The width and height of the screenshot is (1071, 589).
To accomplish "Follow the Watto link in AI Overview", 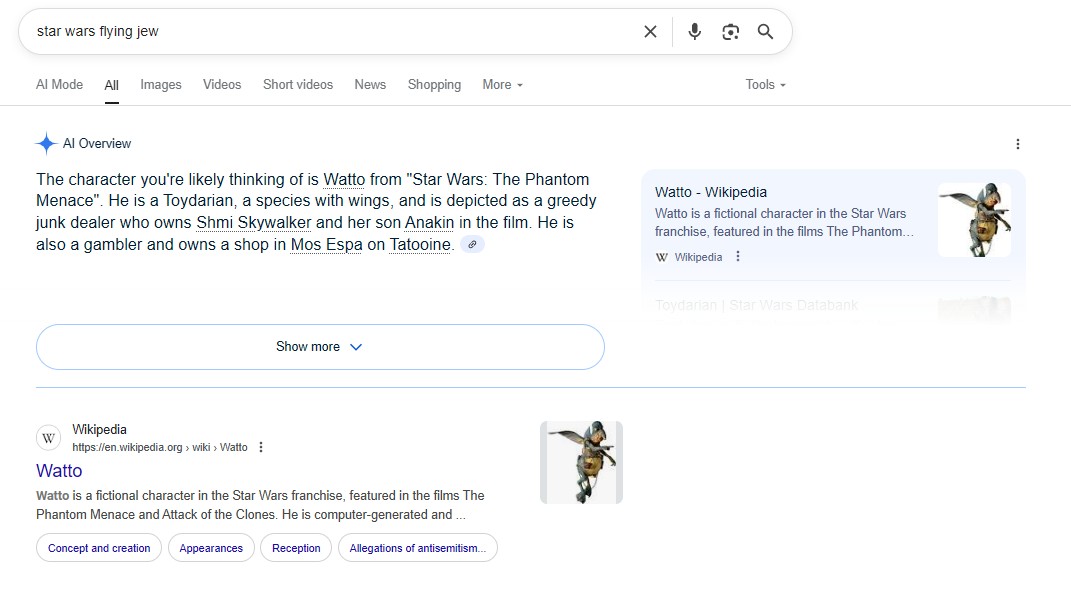I will coord(344,180).
